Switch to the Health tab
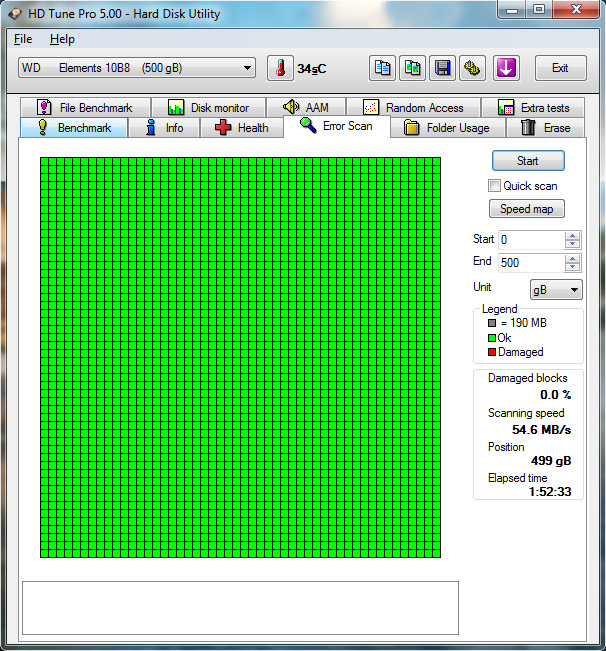The width and height of the screenshot is (606, 651). coord(242,127)
